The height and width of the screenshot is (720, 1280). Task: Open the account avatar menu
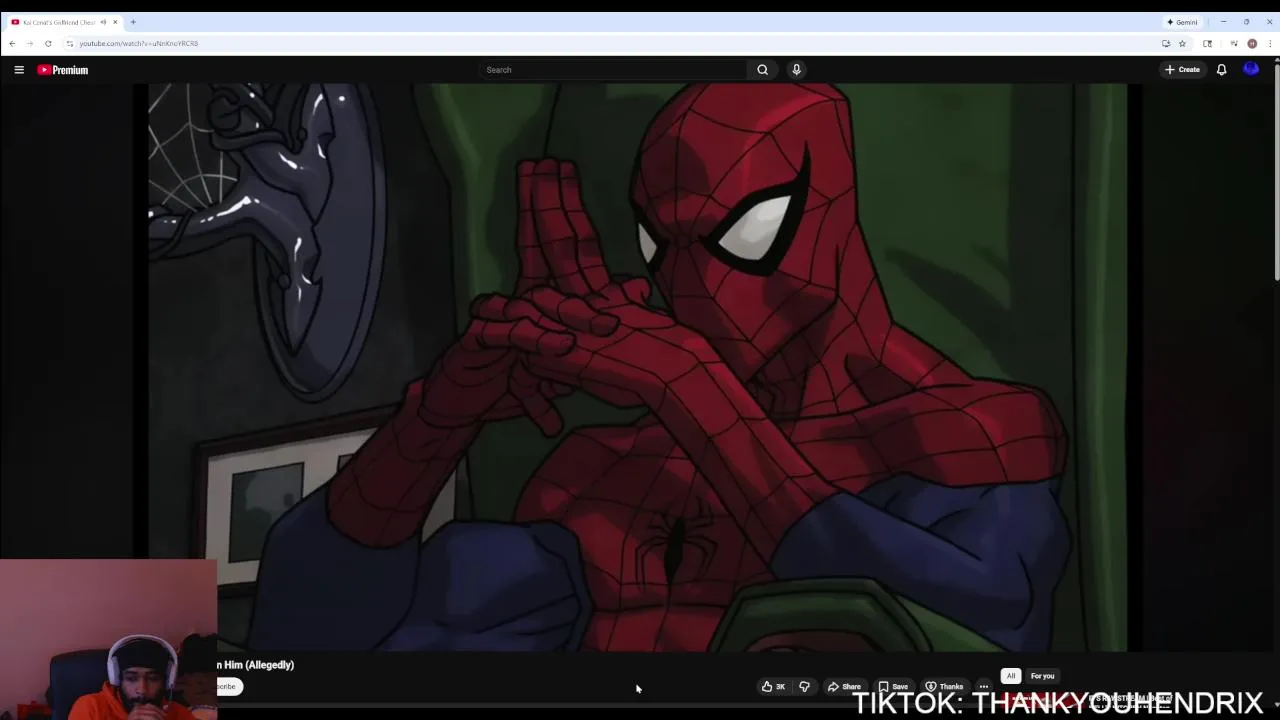1251,69
